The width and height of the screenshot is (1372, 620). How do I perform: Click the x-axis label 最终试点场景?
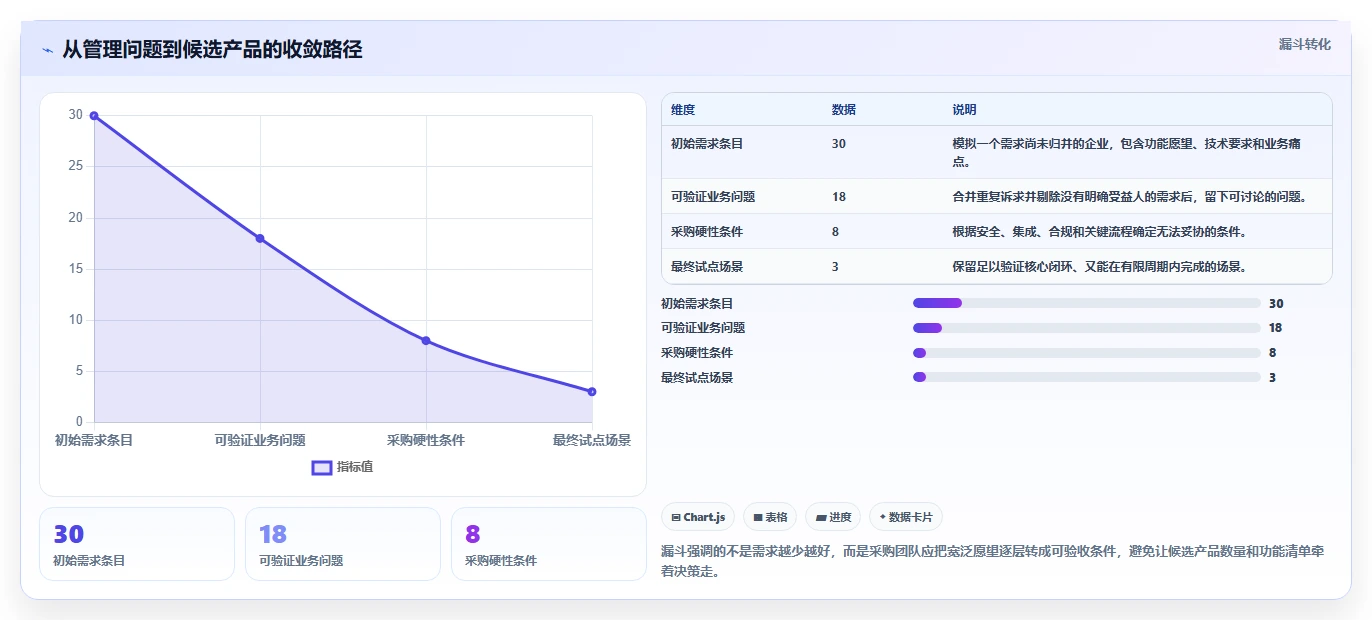pos(592,440)
